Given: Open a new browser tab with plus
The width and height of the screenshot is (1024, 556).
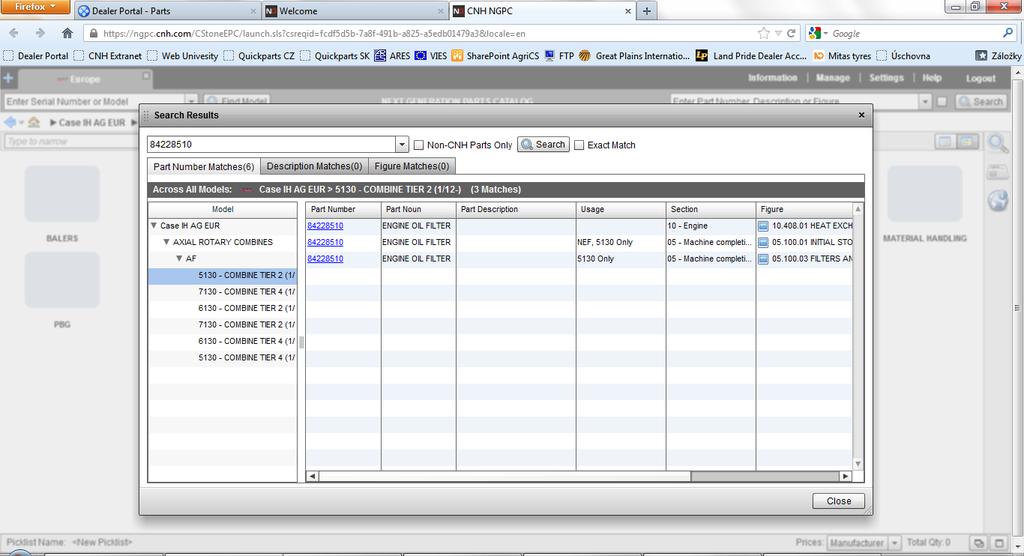Looking at the screenshot, I should 647,11.
